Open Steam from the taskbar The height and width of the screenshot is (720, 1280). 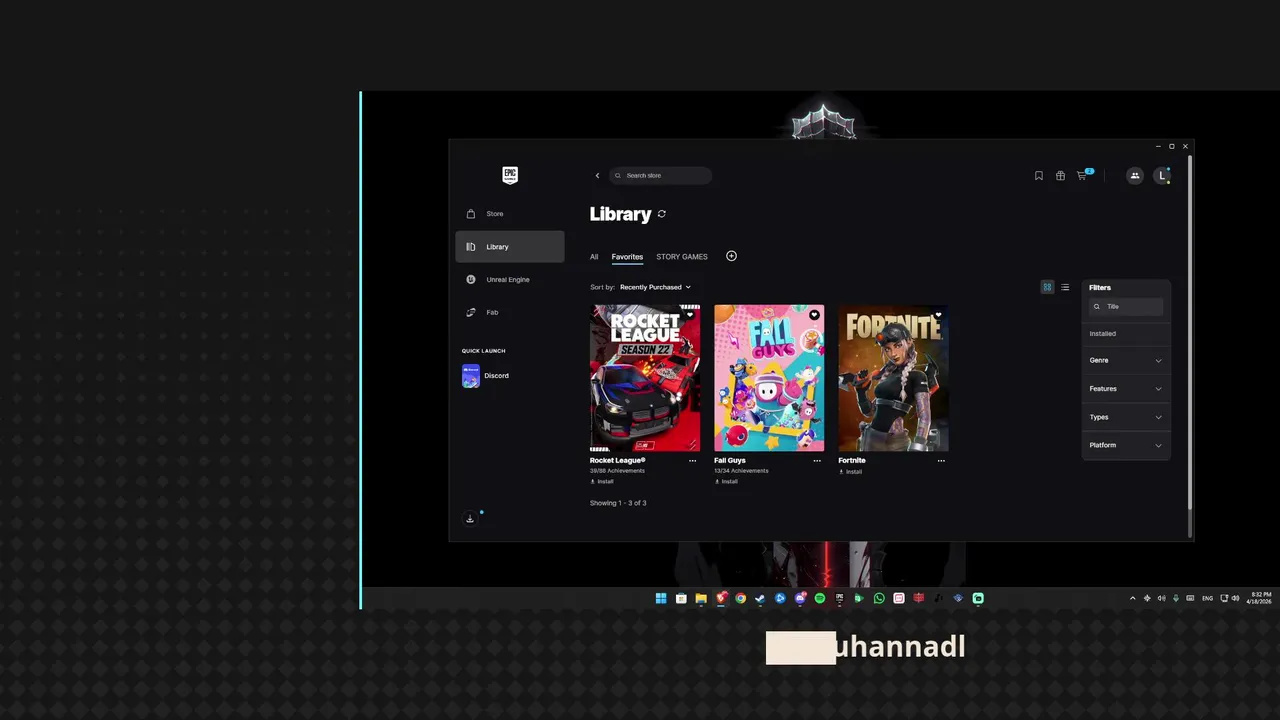click(x=760, y=598)
